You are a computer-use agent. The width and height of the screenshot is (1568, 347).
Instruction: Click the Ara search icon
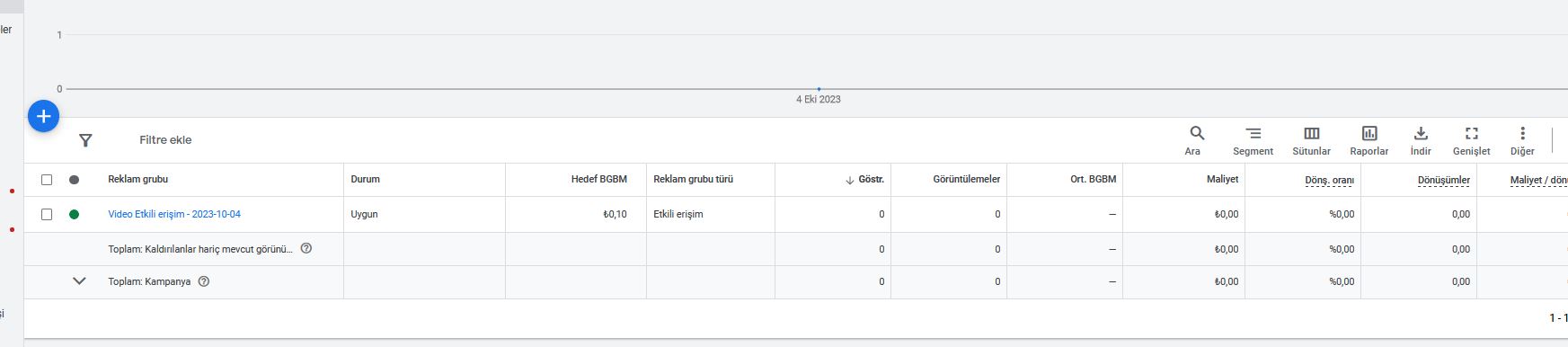1196,133
